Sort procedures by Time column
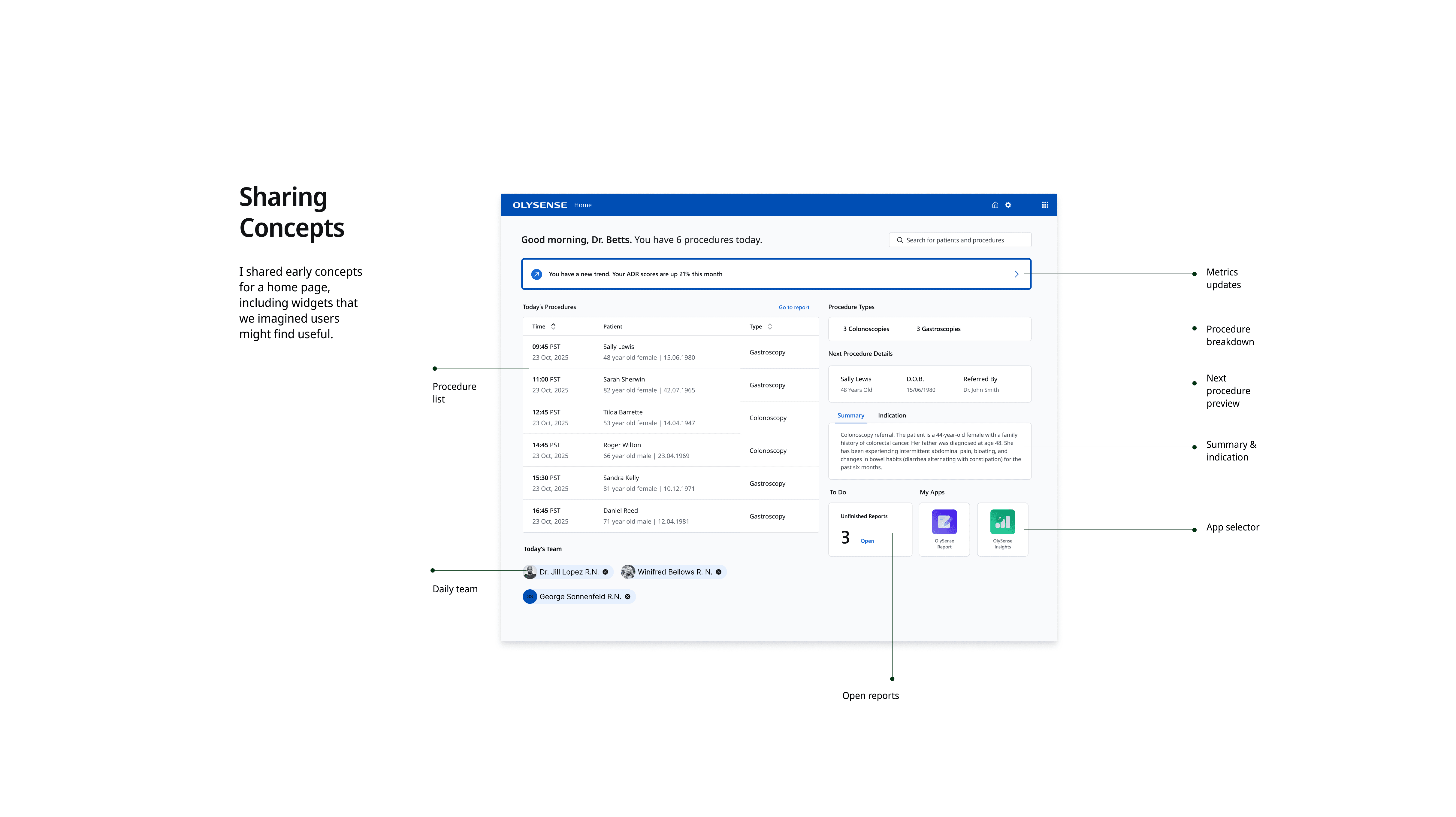Image resolution: width=1456 pixels, height=817 pixels. [x=553, y=326]
